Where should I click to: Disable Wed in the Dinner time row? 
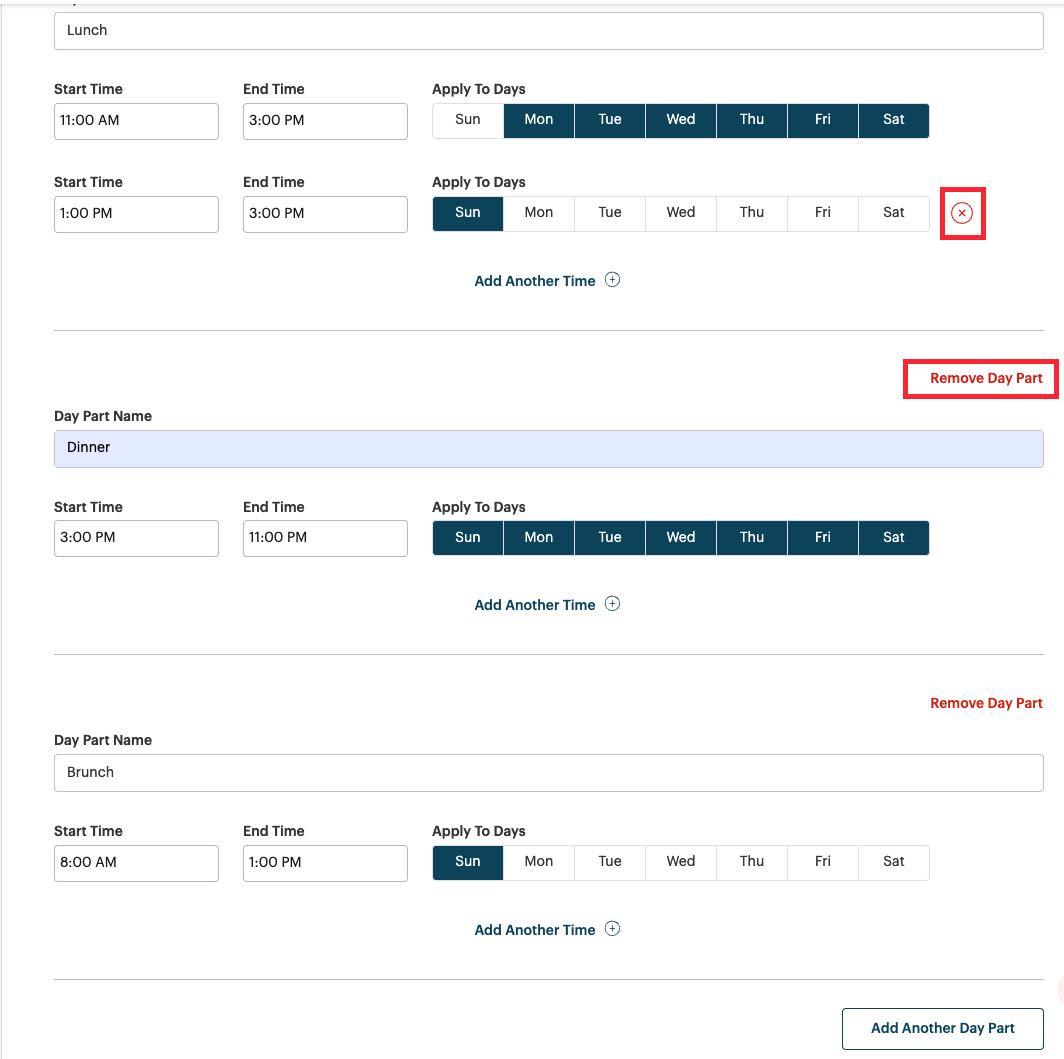coord(680,537)
